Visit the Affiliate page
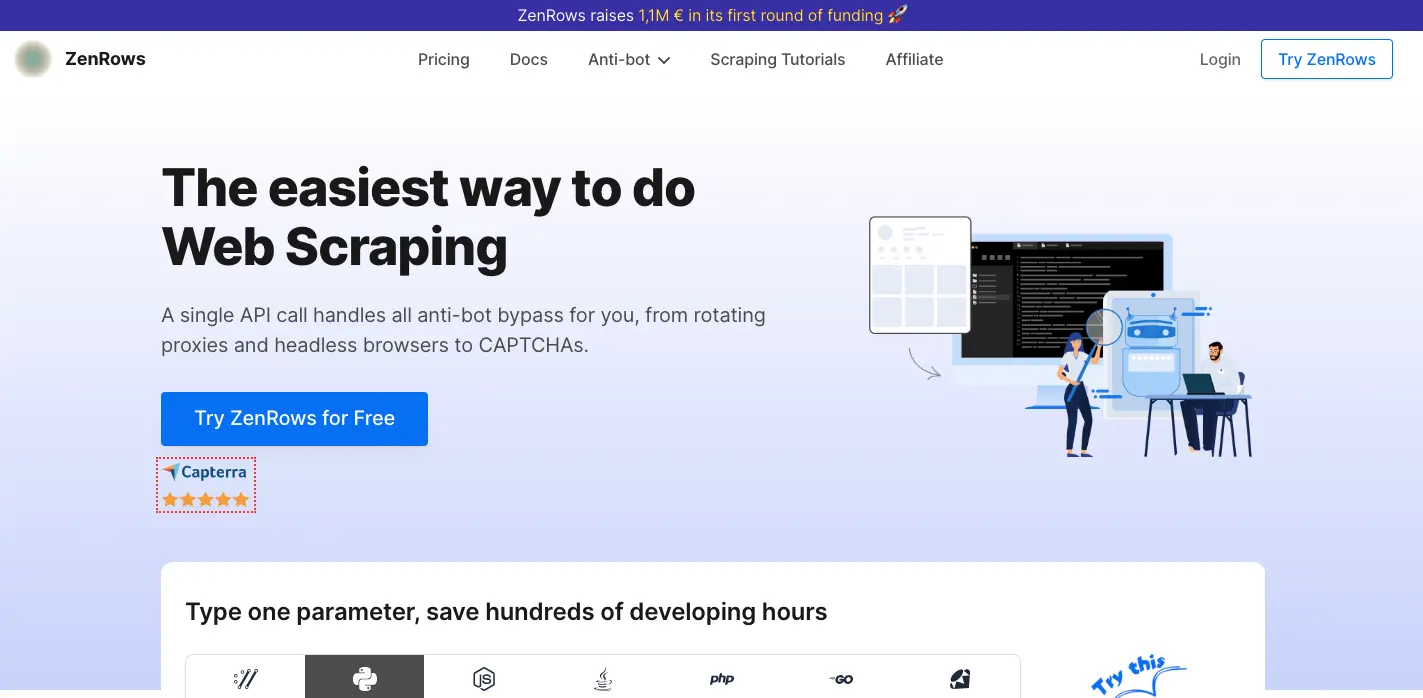 (914, 59)
